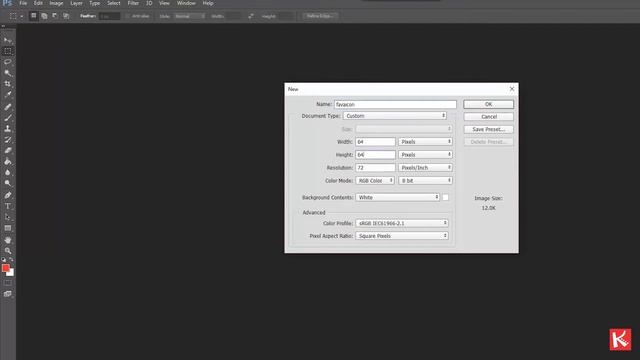Viewport: 640px width, 360px height.
Task: Select the Rectangular Marquee tool
Action: [x=8, y=51]
